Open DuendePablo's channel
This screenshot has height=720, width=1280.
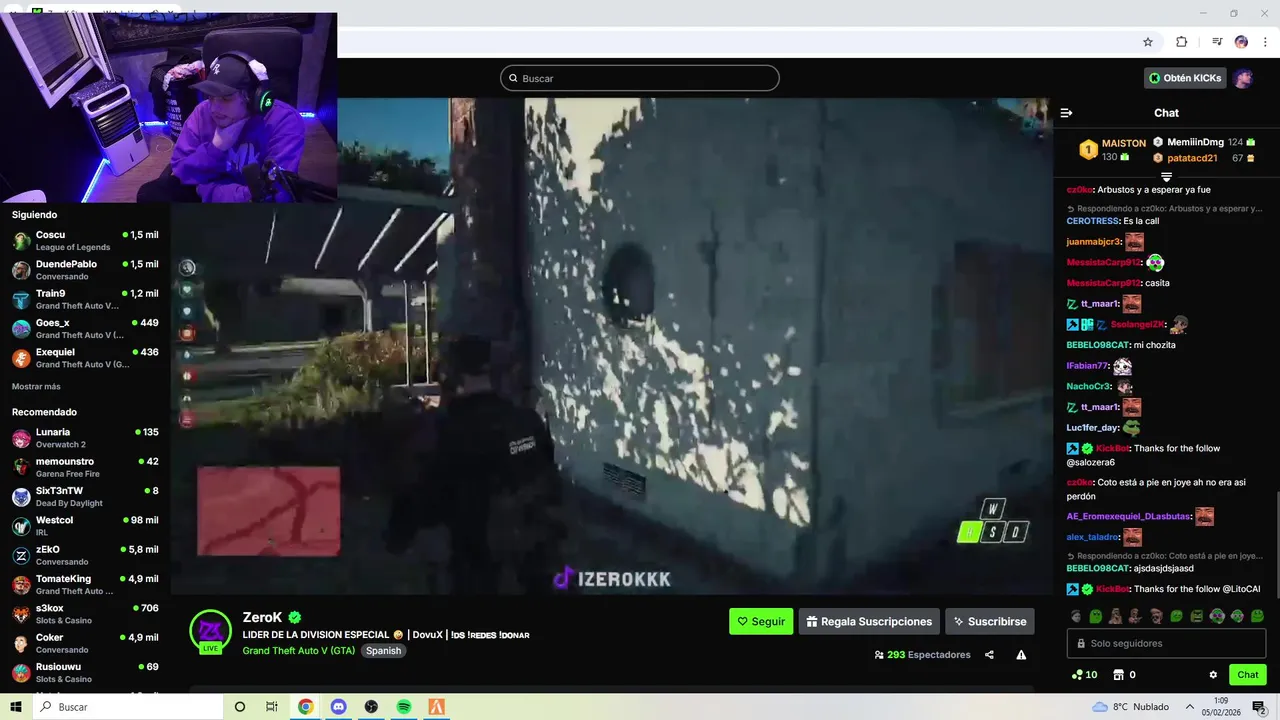(85, 270)
